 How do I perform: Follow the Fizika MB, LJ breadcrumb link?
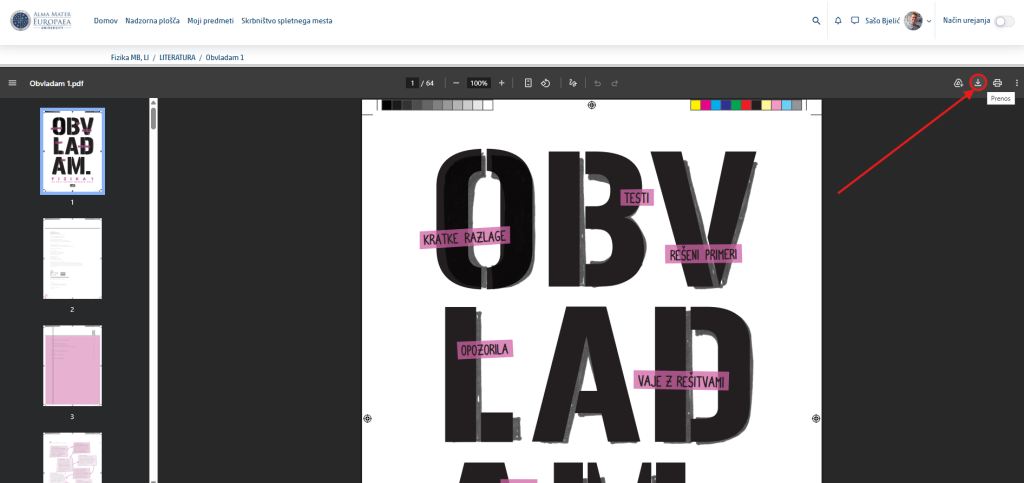130,57
